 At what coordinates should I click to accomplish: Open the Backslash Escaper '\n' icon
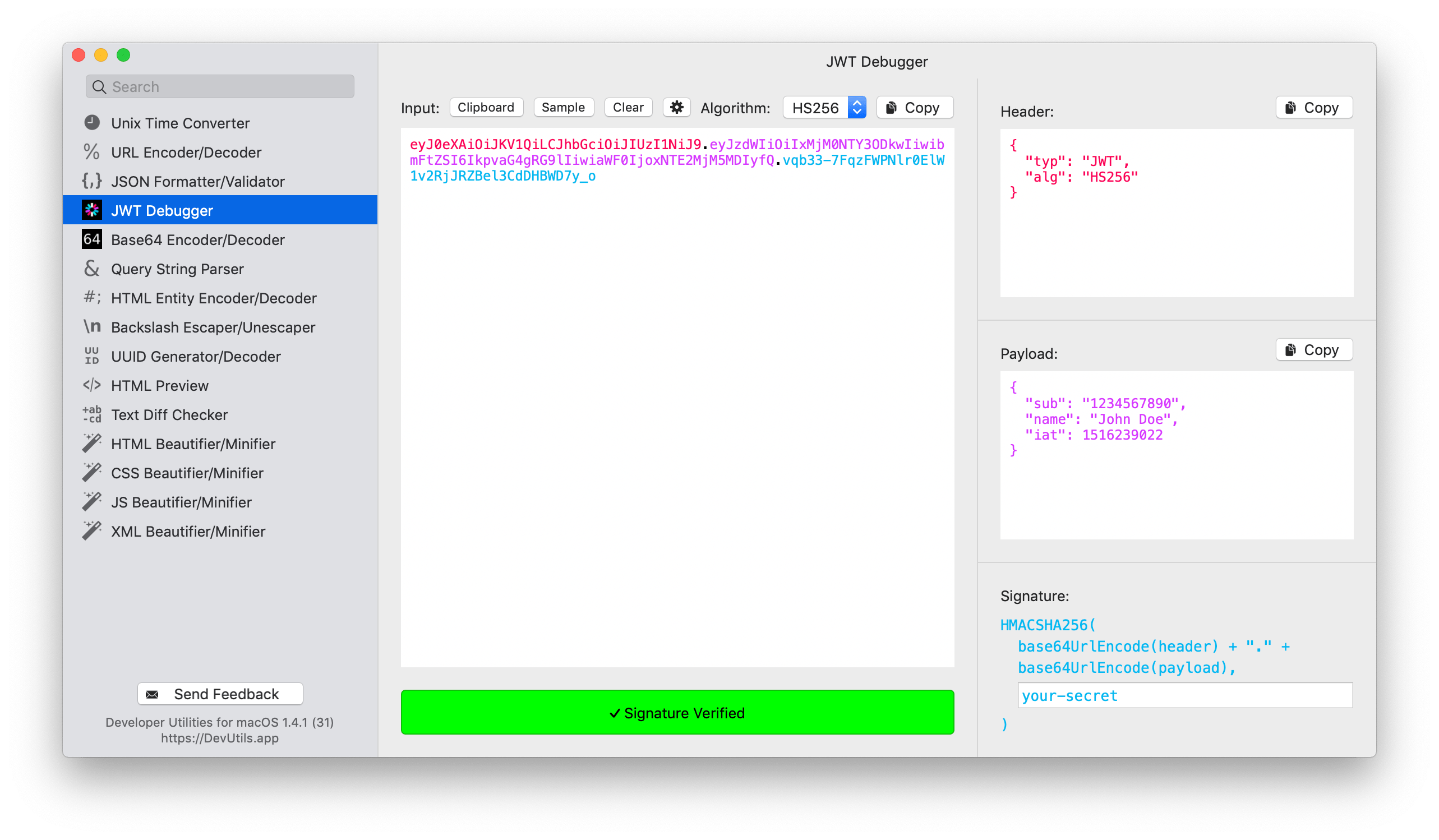point(92,326)
